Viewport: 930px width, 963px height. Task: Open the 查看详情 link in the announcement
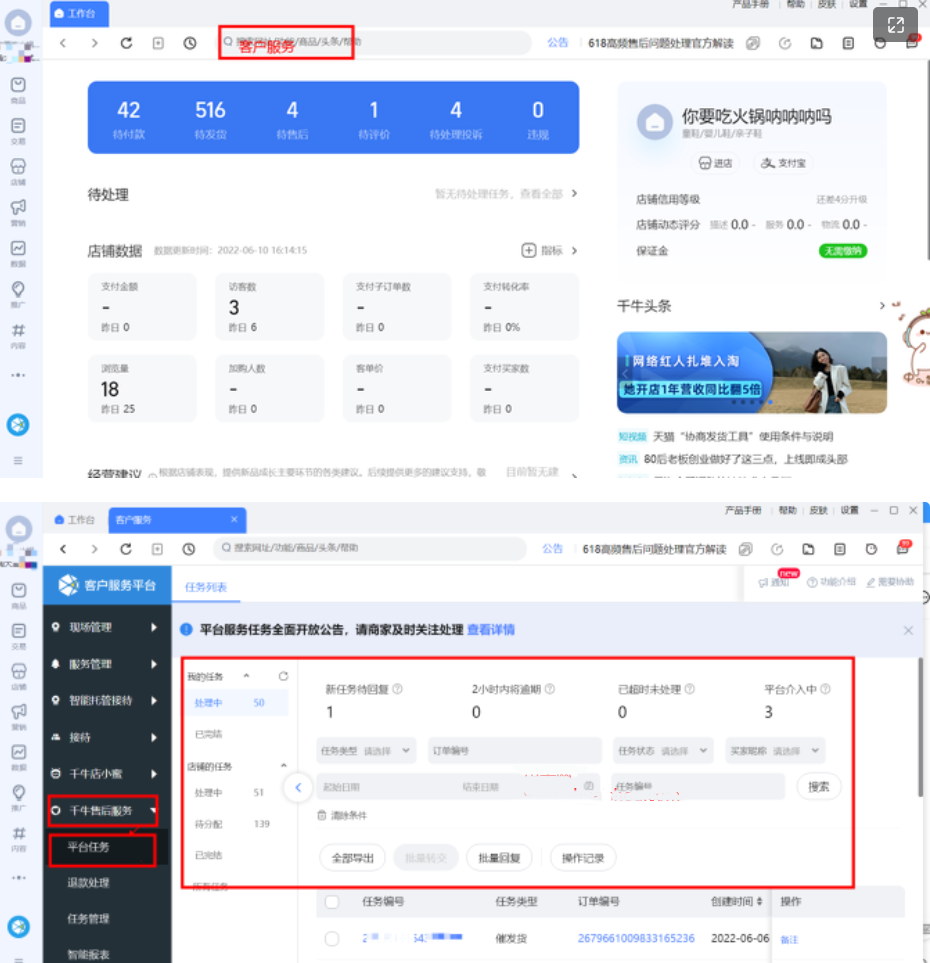coord(491,630)
